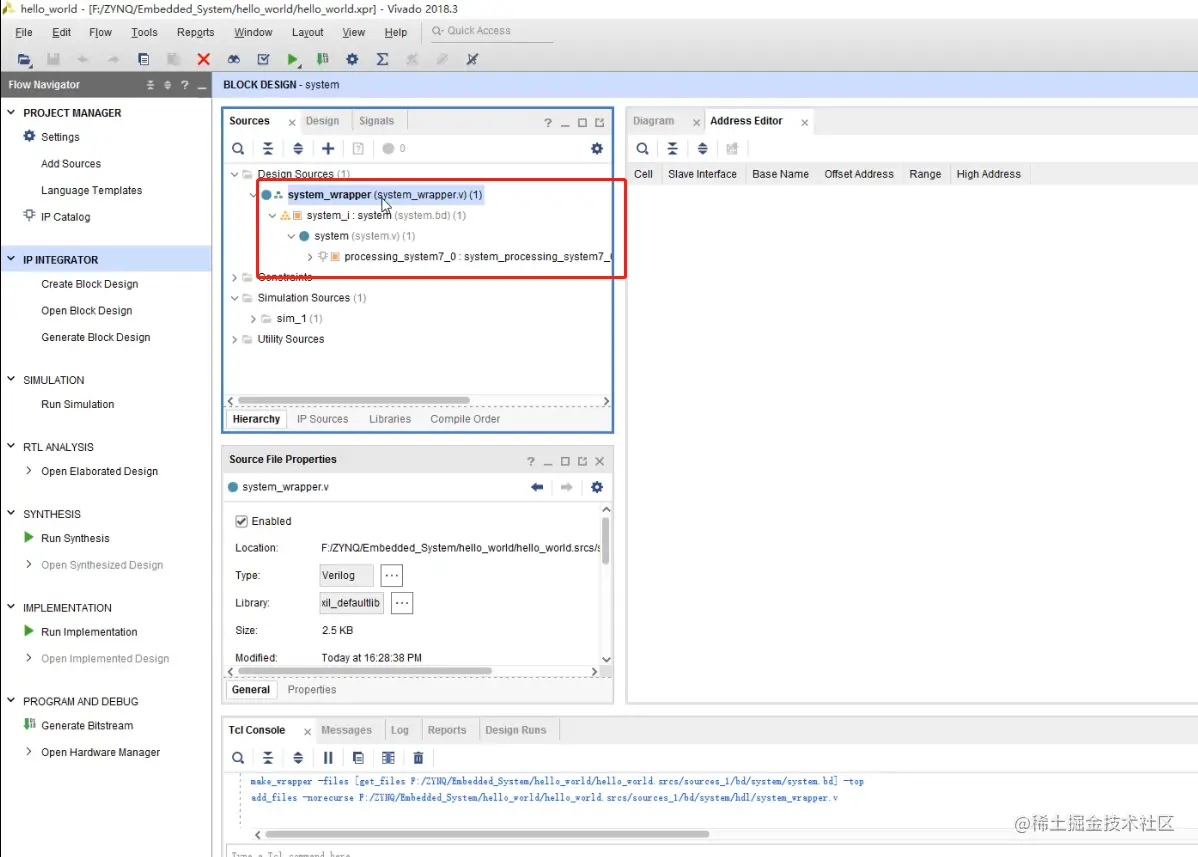Viewport: 1198px width, 857px height.
Task: Click the green Run play icon in toolbar
Action: [x=293, y=60]
